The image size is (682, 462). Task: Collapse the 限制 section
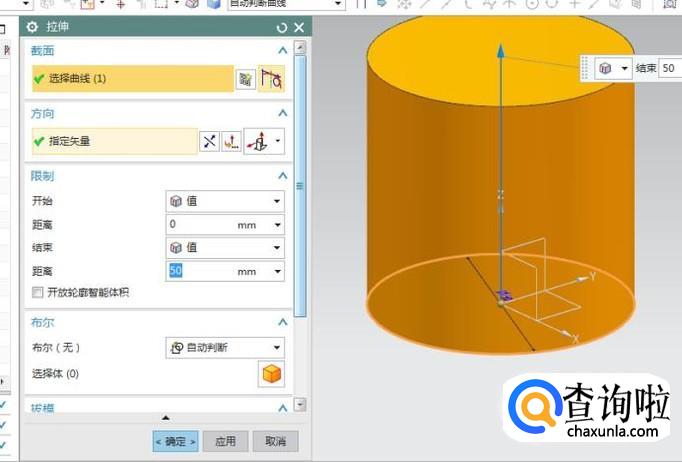pyautogui.click(x=282, y=176)
